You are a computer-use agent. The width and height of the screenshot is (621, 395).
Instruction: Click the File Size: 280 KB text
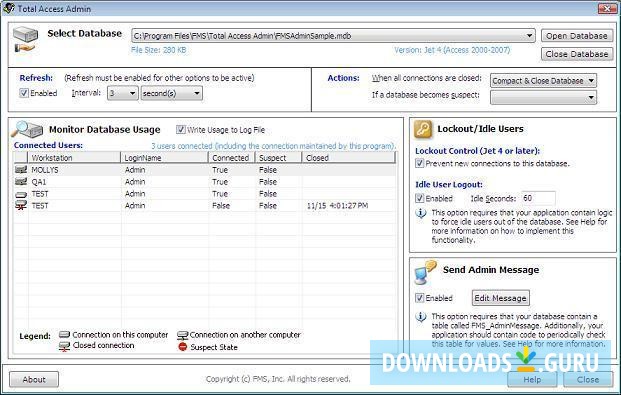pyautogui.click(x=158, y=50)
